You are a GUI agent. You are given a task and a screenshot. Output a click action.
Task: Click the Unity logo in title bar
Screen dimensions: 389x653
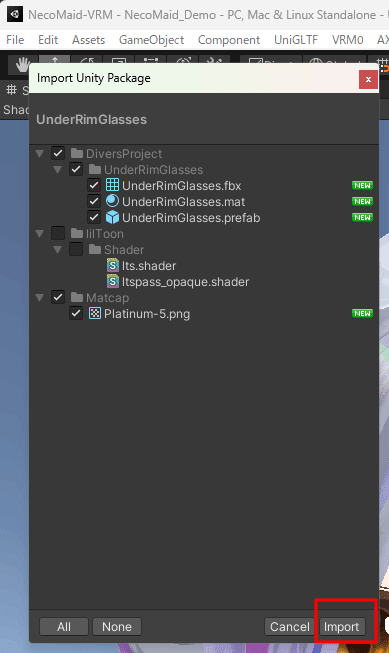[x=15, y=14]
